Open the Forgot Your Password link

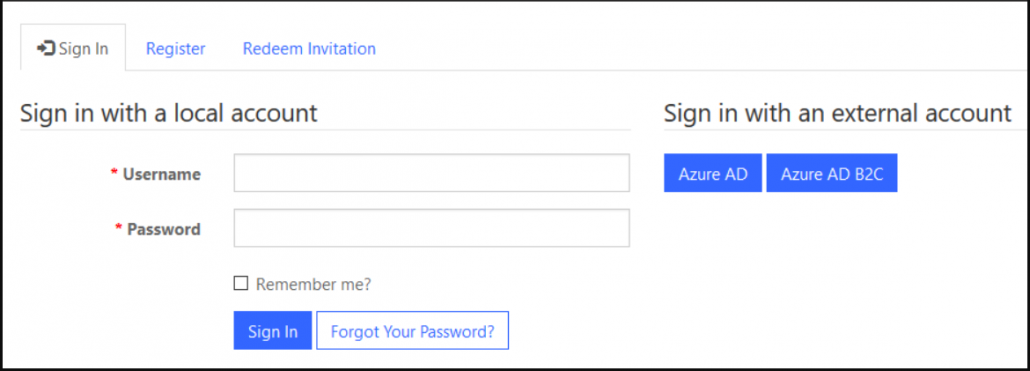413,331
